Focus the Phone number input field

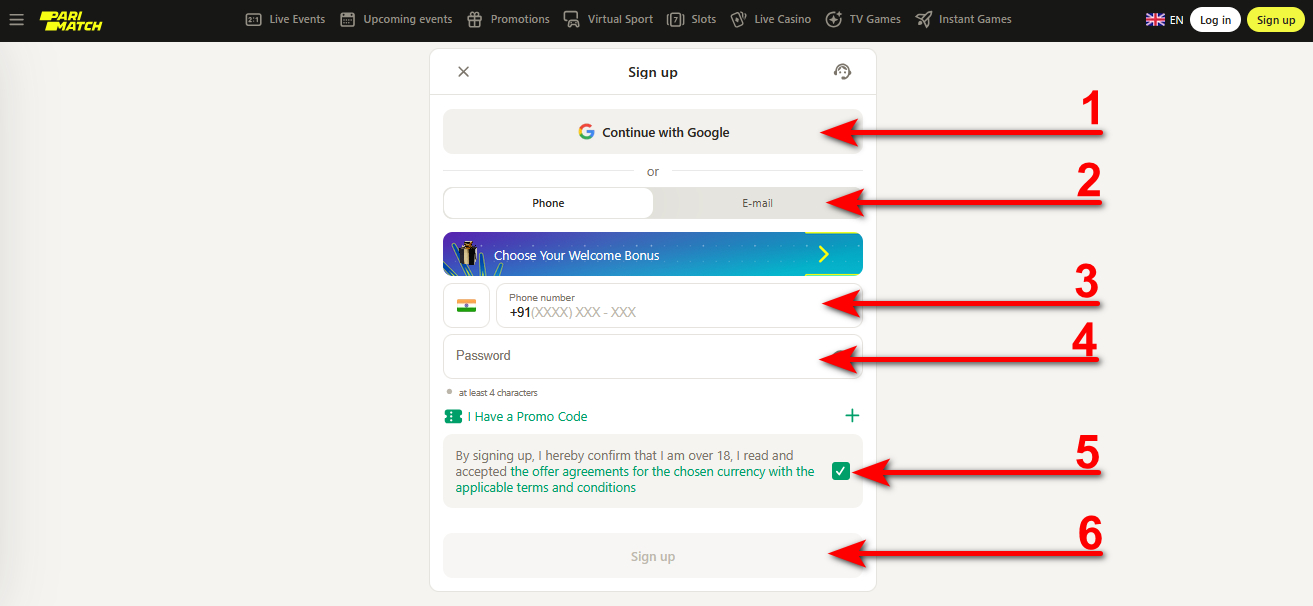point(679,306)
